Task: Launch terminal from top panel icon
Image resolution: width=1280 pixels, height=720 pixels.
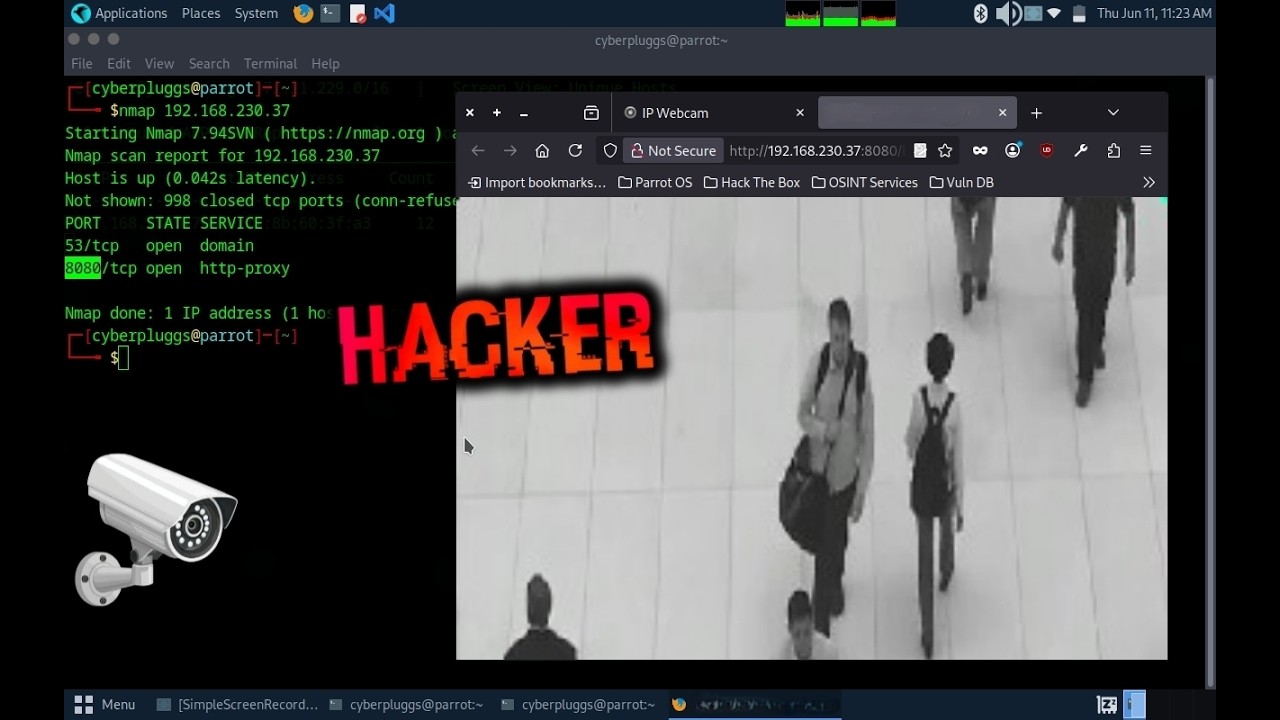Action: click(x=330, y=13)
